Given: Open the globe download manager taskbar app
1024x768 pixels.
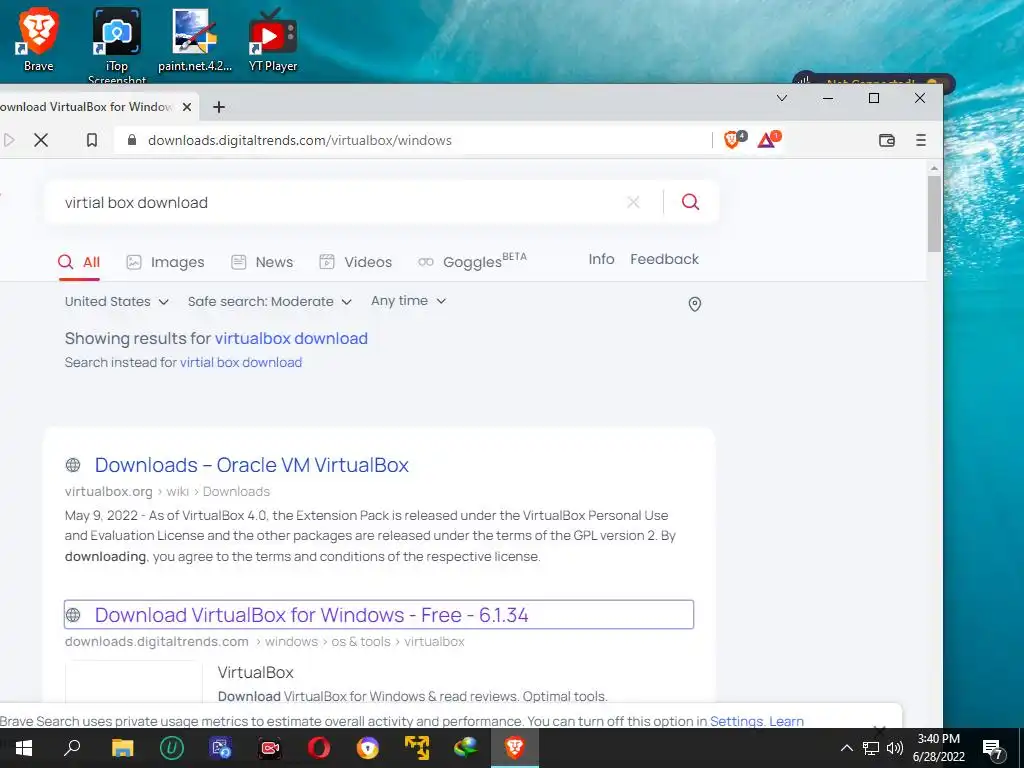Looking at the screenshot, I should click(466, 748).
